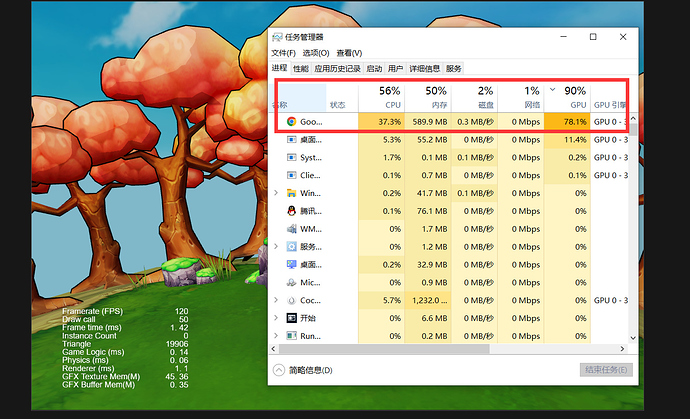Screen dimensions: 690x419
Task: Switch to the 应用历史记录 tab
Action: click(338, 69)
